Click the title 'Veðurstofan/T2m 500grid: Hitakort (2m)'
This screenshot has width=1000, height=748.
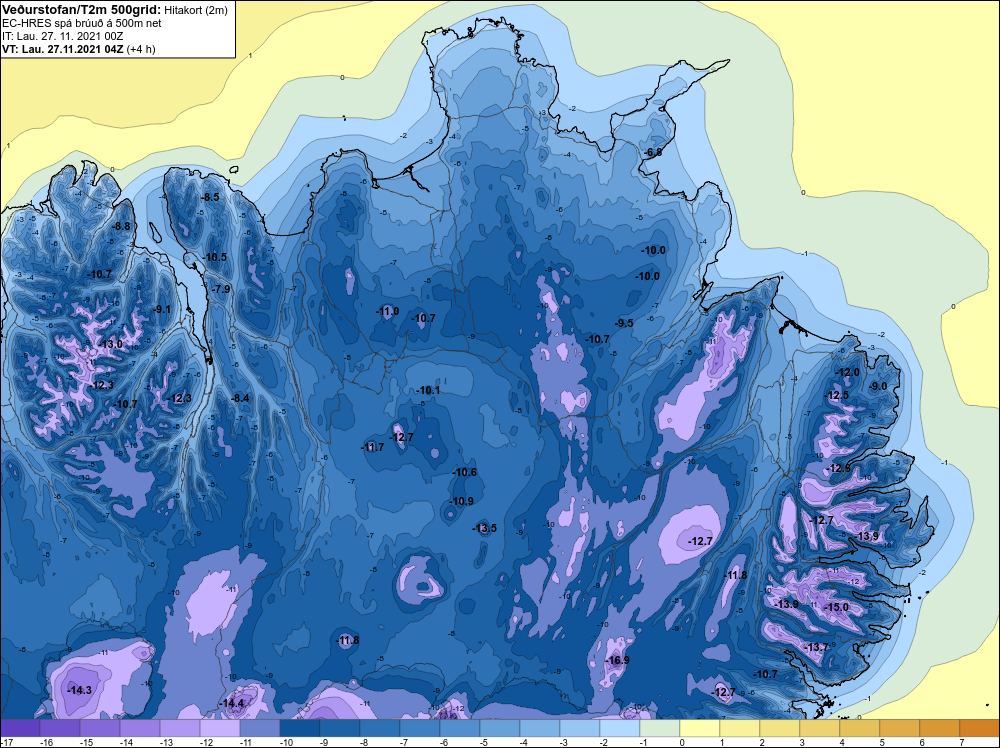coord(114,10)
